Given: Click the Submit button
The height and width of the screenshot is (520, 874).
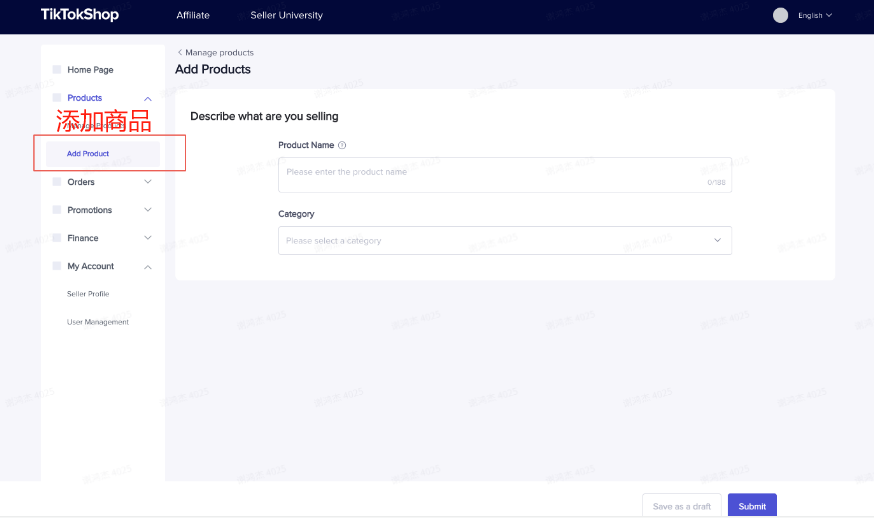Looking at the screenshot, I should click(x=752, y=506).
